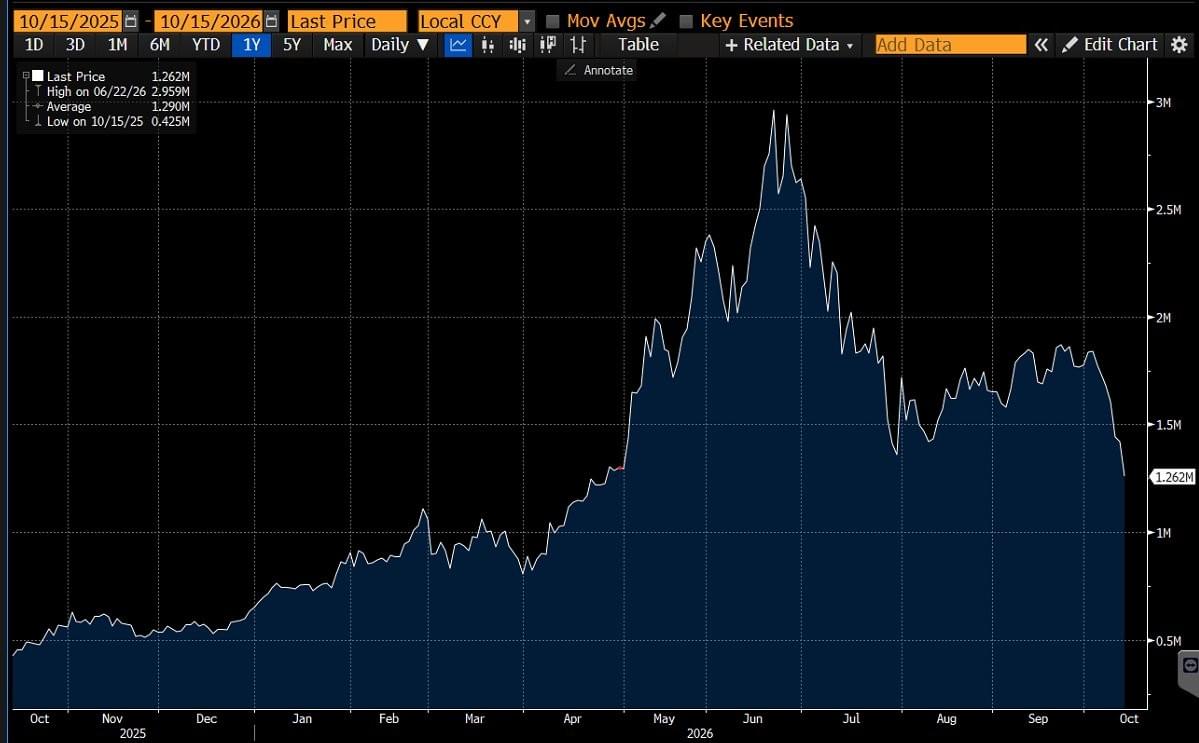This screenshot has height=743, width=1199.
Task: Expand the Related Data menu
Action: tap(789, 45)
